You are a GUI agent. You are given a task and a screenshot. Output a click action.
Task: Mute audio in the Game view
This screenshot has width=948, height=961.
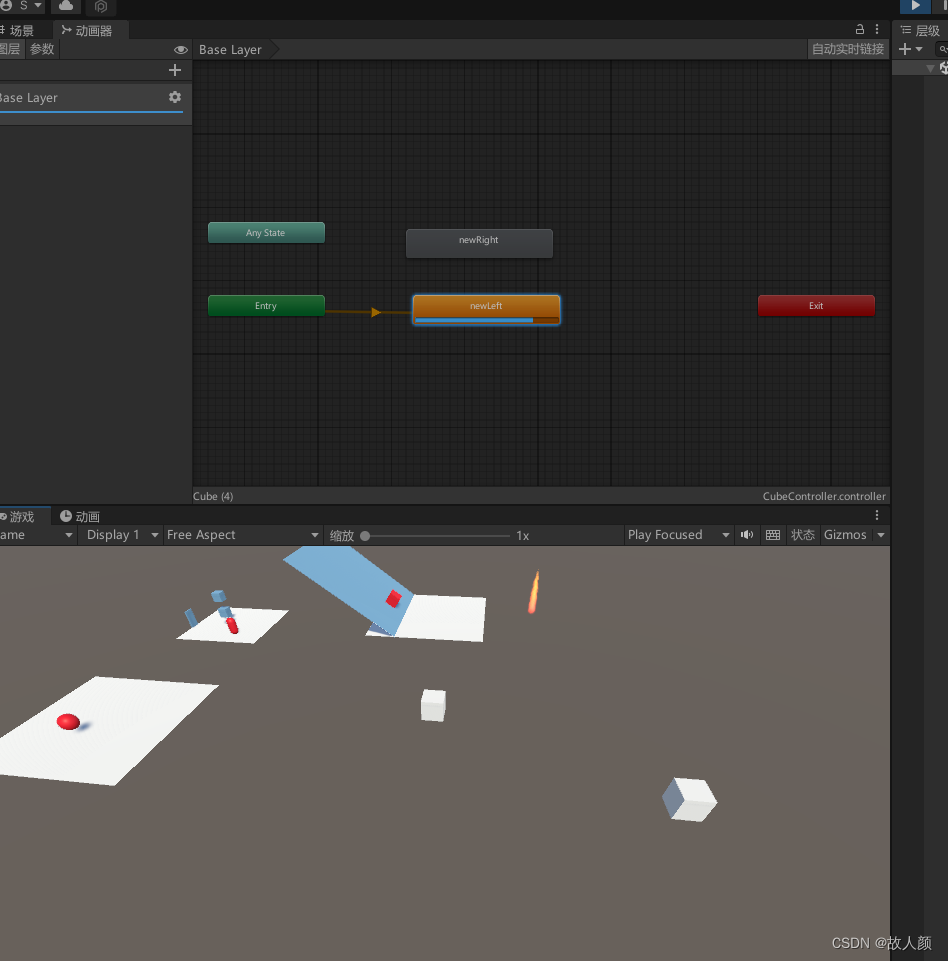tap(746, 534)
